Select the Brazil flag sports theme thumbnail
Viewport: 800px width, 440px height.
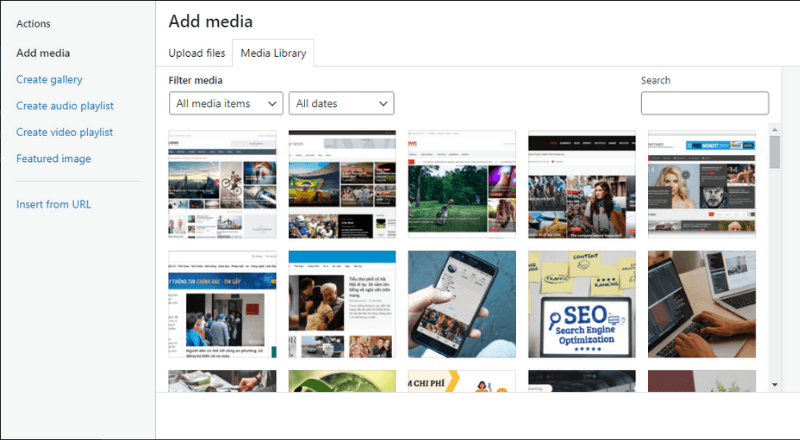point(342,184)
